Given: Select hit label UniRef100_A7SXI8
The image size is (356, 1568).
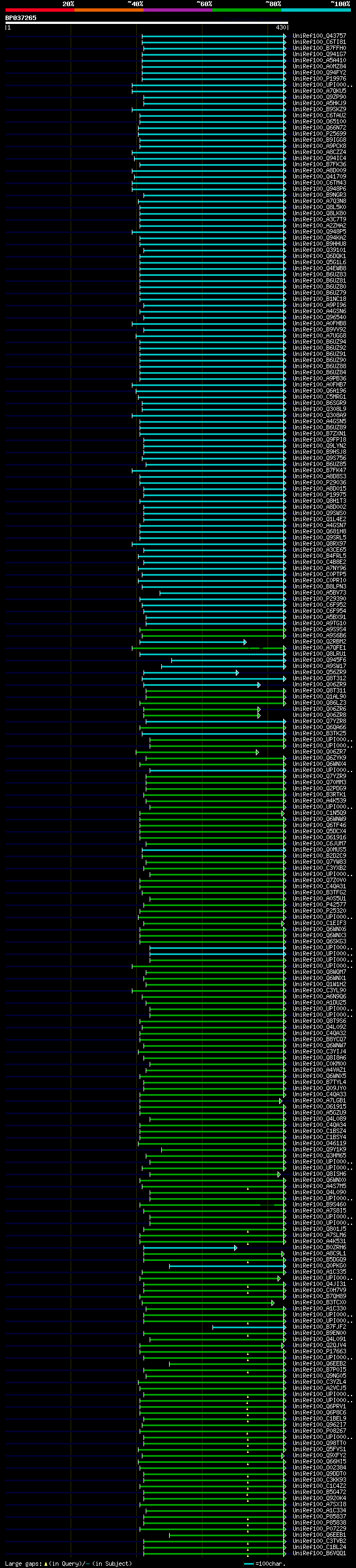Looking at the screenshot, I should pos(319,1504).
